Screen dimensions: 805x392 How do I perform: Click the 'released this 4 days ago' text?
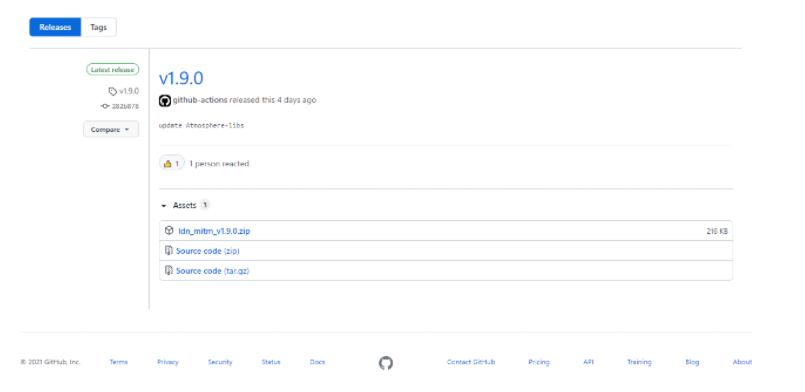coord(273,100)
